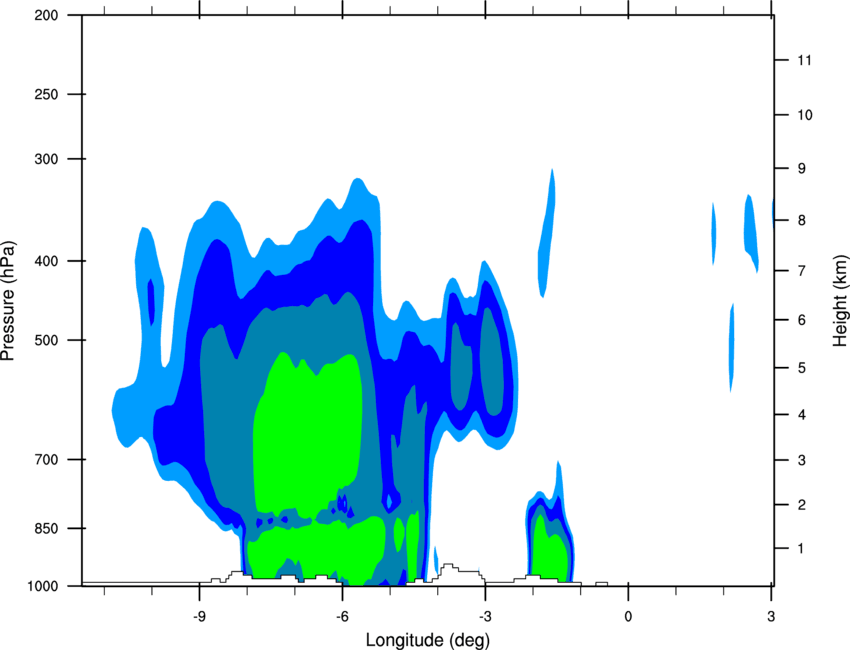Click the -3 longitude tick label
This screenshot has width=850, height=650.
point(485,617)
